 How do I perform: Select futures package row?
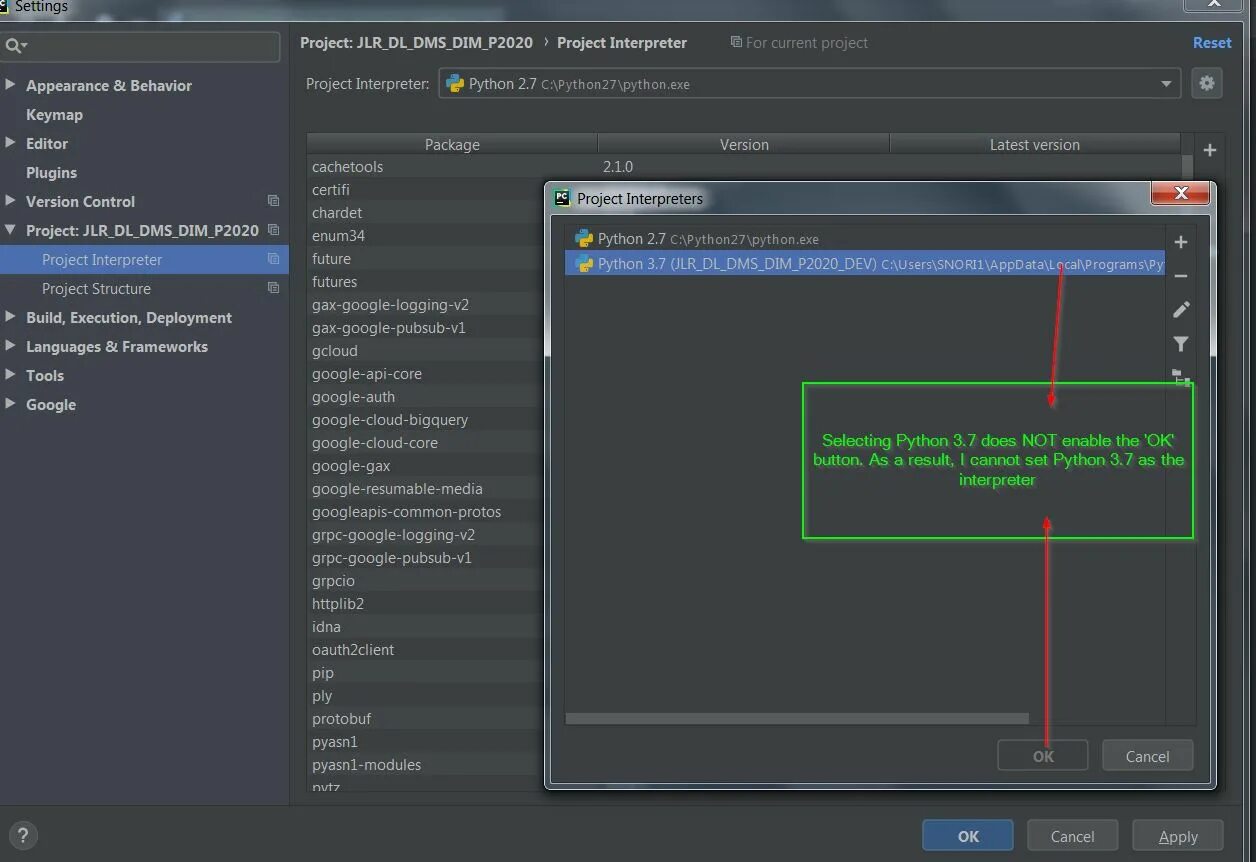click(x=334, y=281)
